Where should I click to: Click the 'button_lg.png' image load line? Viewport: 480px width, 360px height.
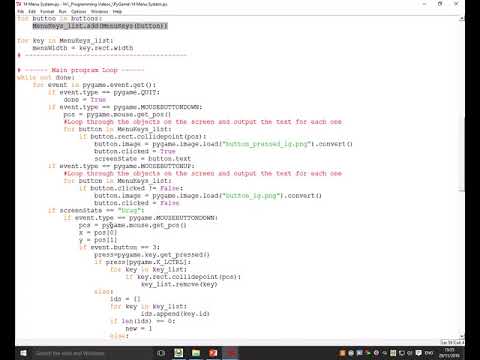click(208, 196)
